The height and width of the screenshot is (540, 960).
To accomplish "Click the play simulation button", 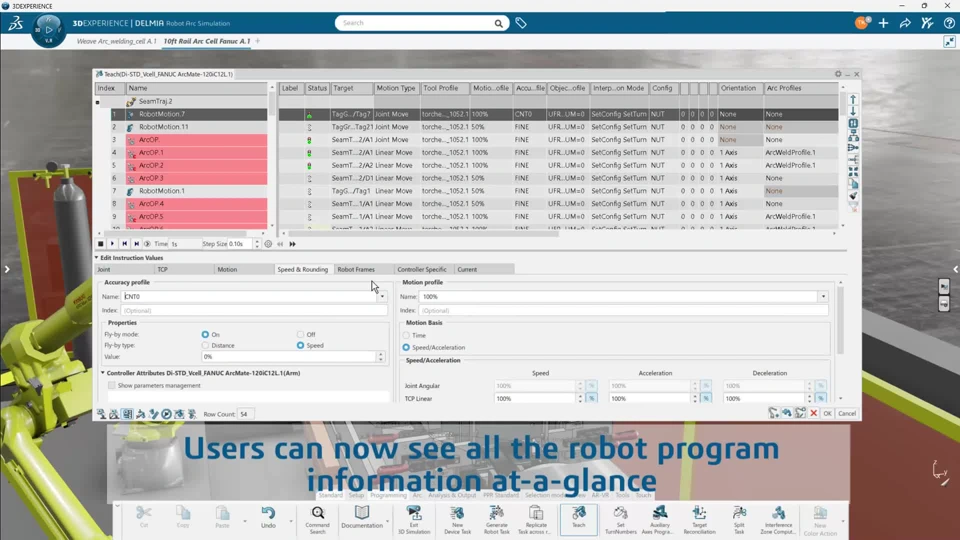I will click(x=112, y=244).
